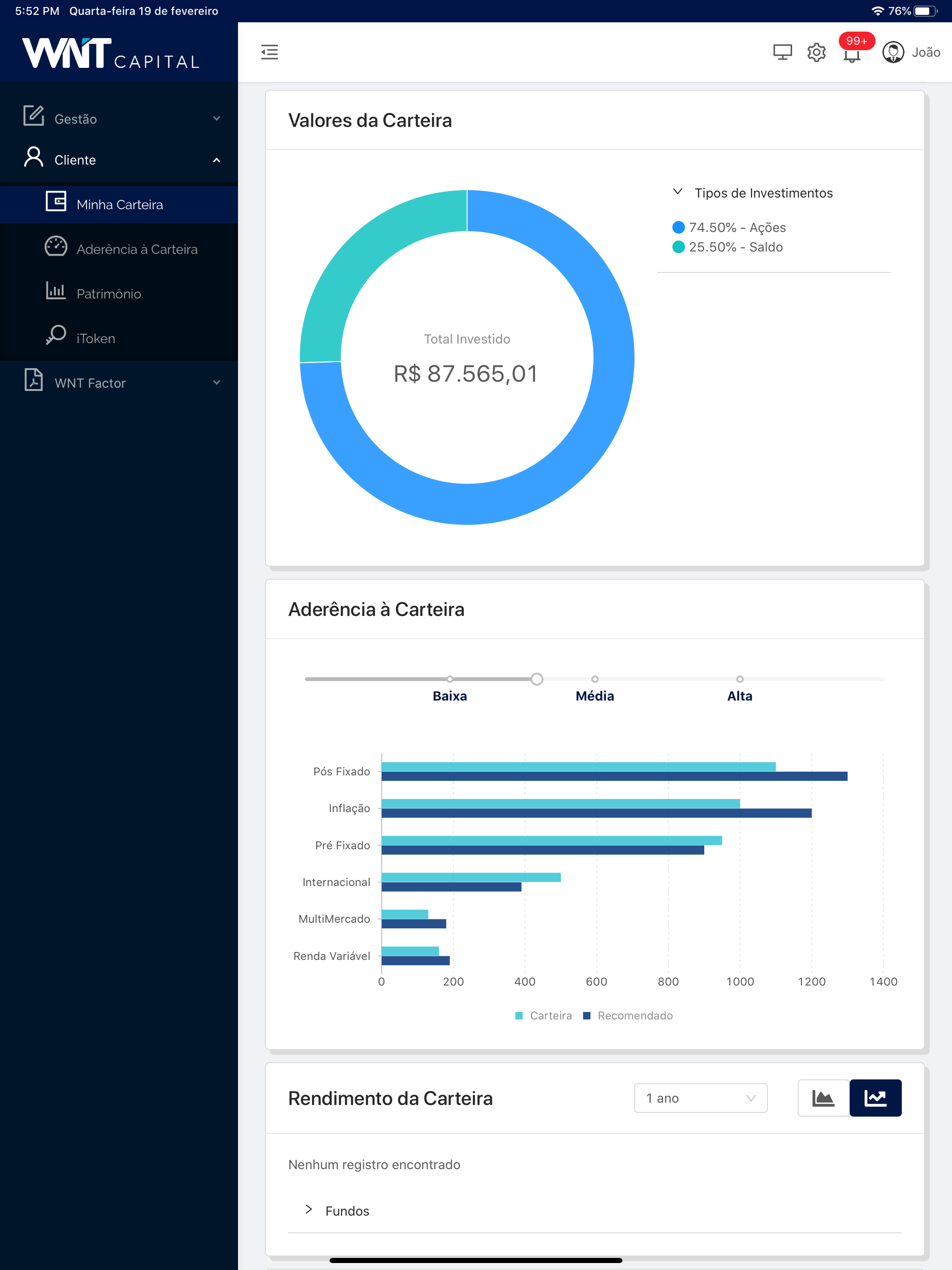Open the monitor display icon
The height and width of the screenshot is (1270, 952).
point(782,52)
